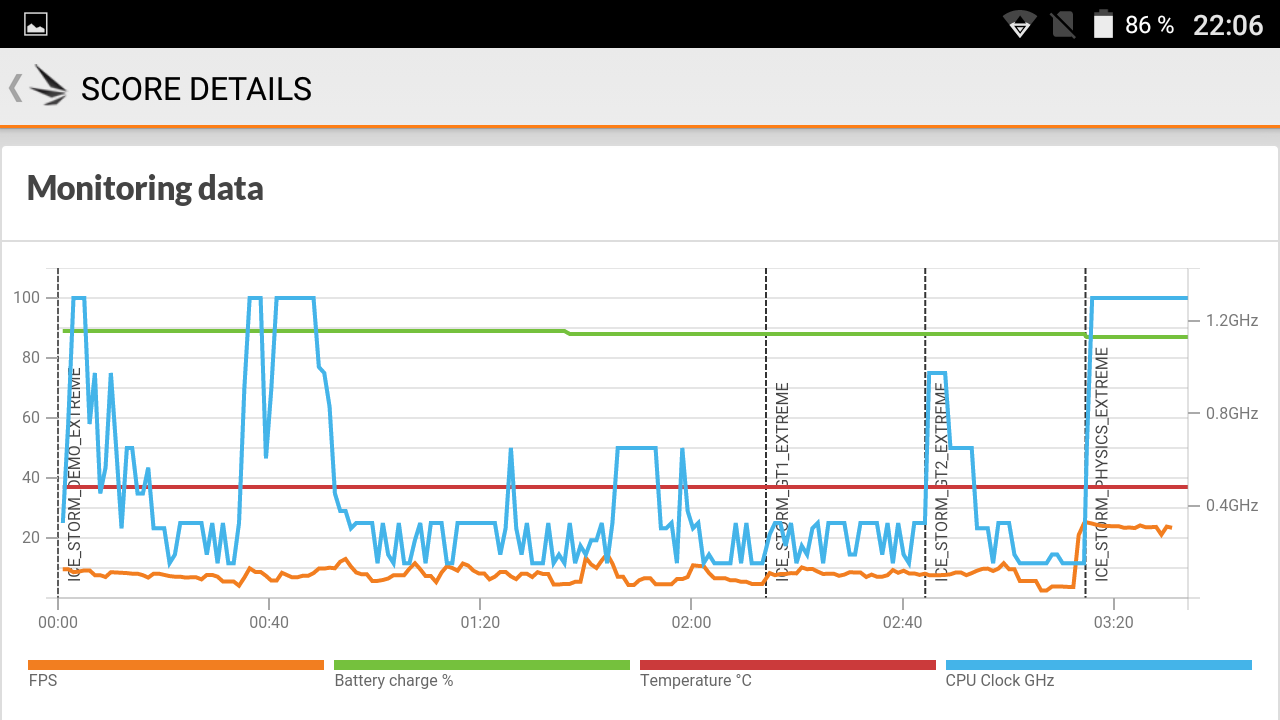Tap the 20 value on left axis
1280x720 pixels.
(x=31, y=538)
